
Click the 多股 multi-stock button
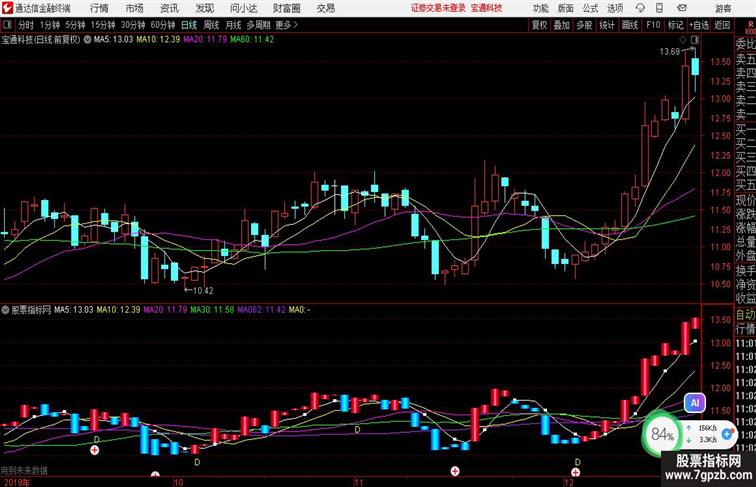[584, 25]
